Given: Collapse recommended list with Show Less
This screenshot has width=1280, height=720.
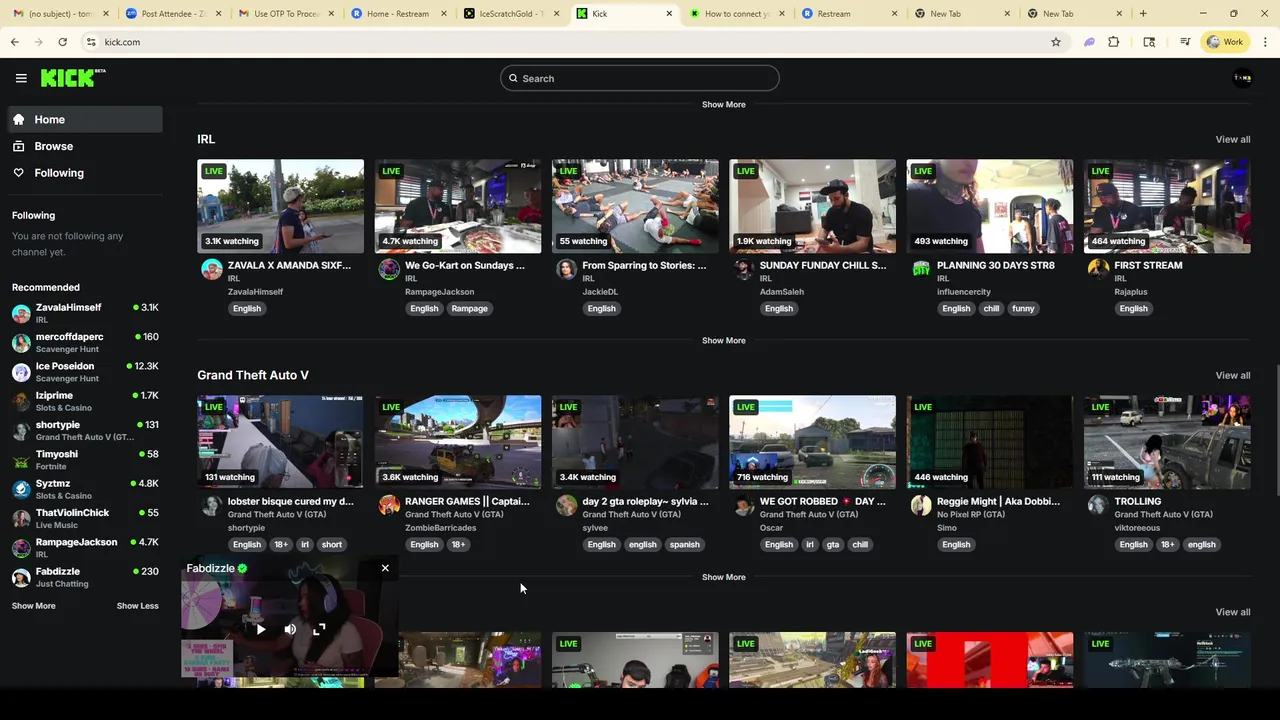Looking at the screenshot, I should click(137, 606).
